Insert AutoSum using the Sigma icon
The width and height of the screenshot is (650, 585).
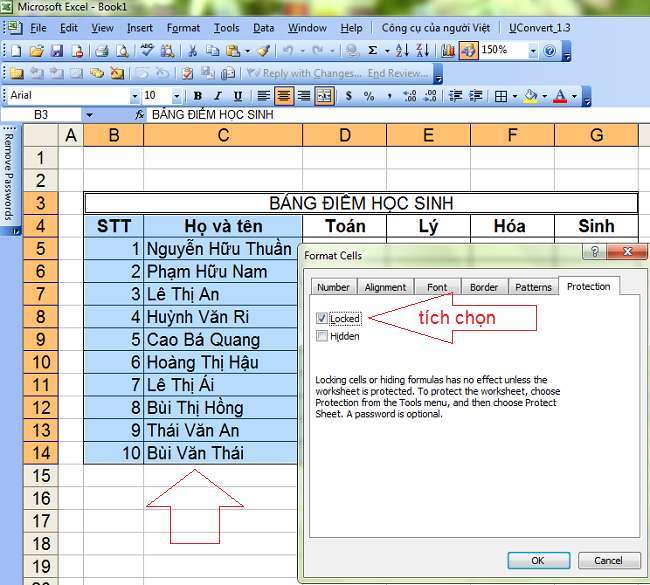373,51
